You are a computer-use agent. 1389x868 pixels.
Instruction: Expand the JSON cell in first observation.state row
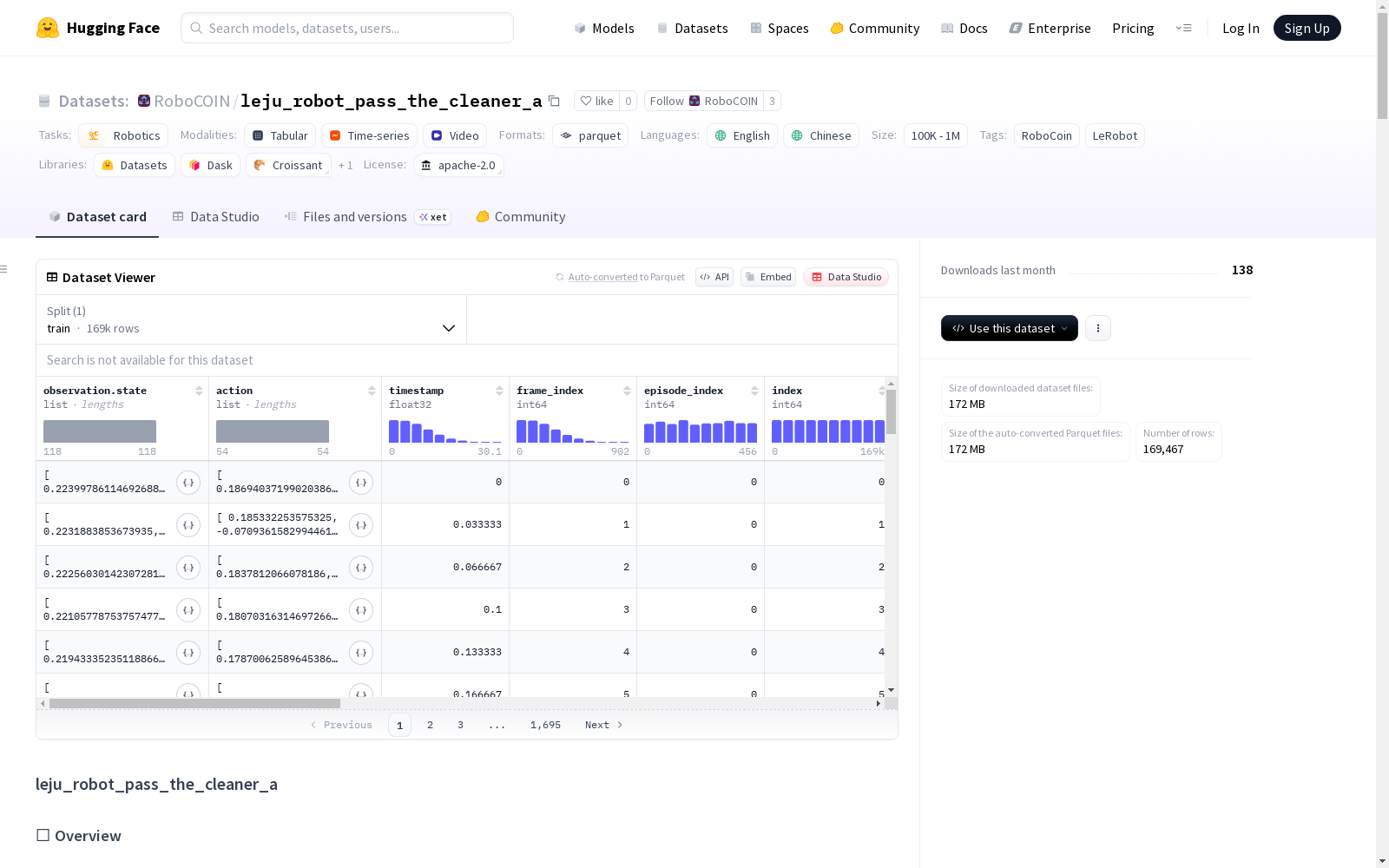(x=188, y=483)
